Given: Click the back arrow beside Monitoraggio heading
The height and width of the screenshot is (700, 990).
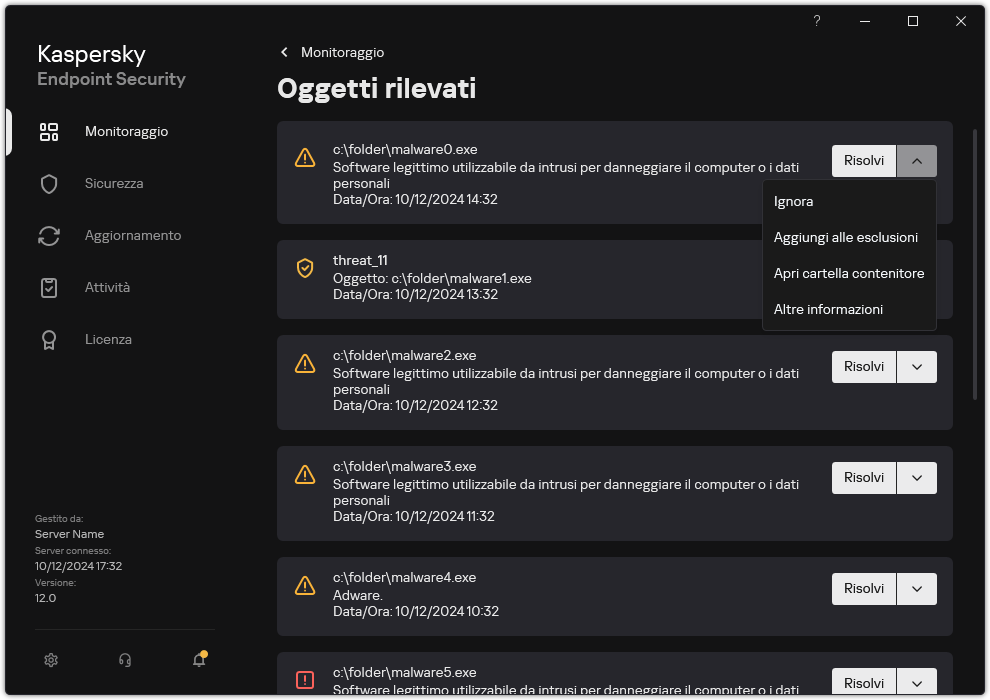Looking at the screenshot, I should (283, 52).
